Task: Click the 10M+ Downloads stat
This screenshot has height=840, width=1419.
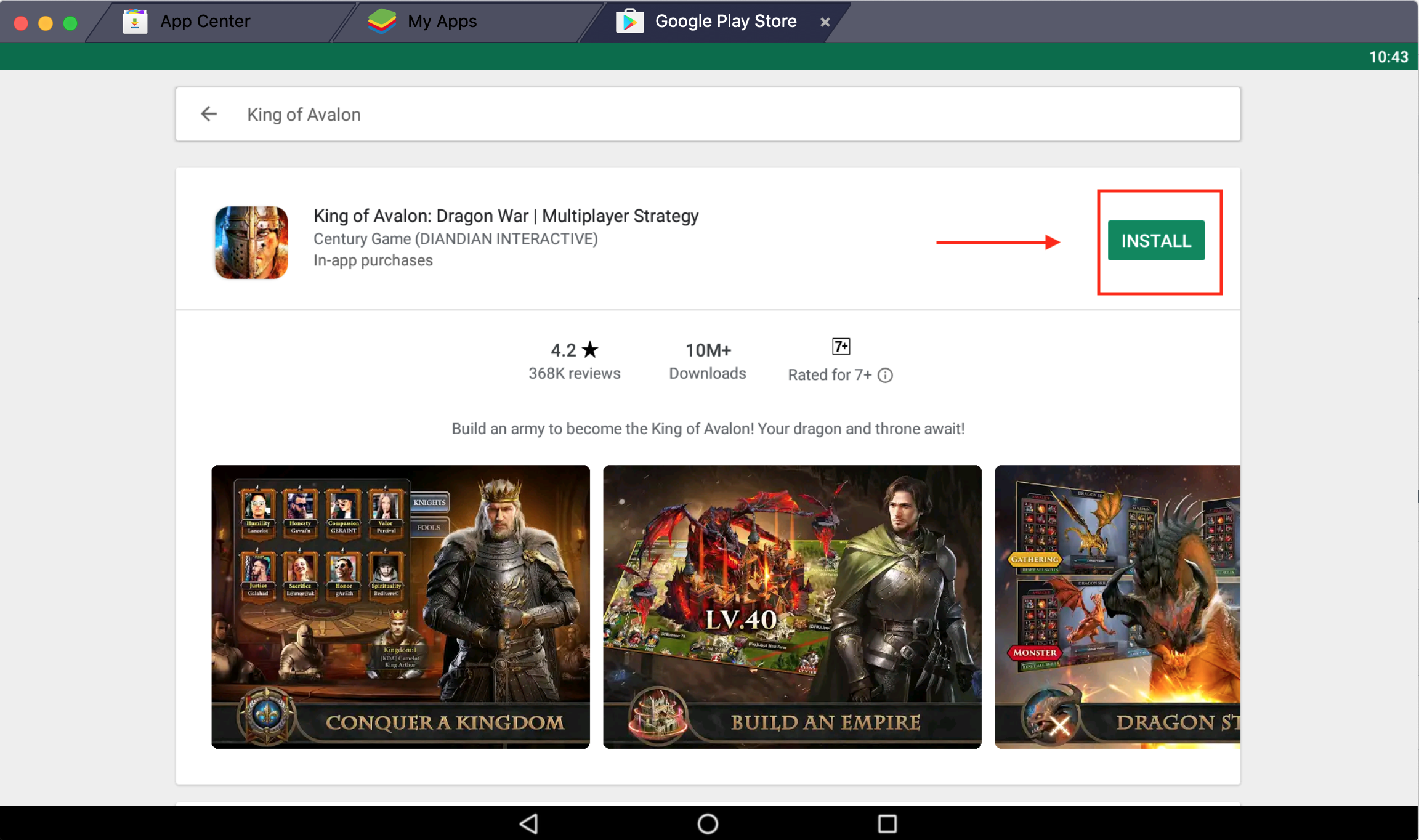Action: [708, 361]
